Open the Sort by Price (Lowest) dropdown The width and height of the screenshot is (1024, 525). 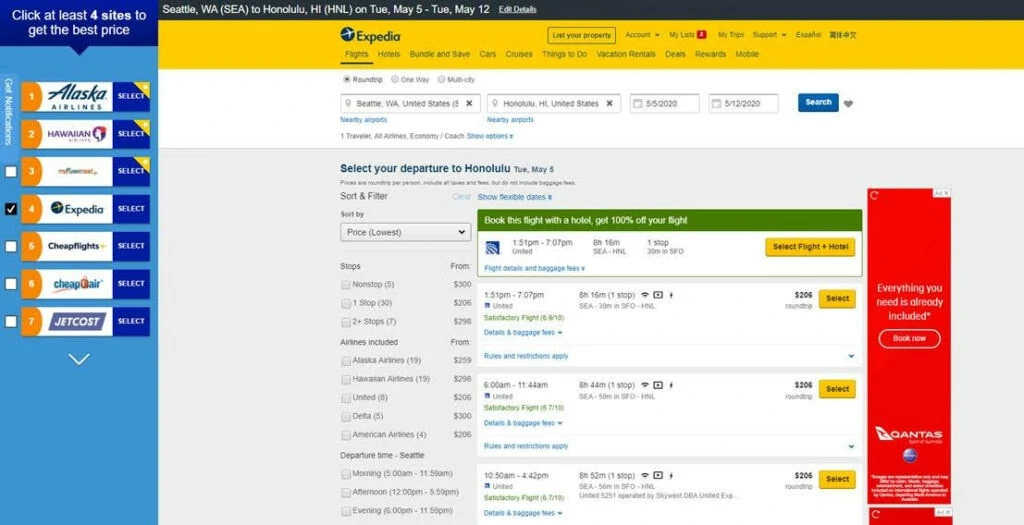coord(406,232)
